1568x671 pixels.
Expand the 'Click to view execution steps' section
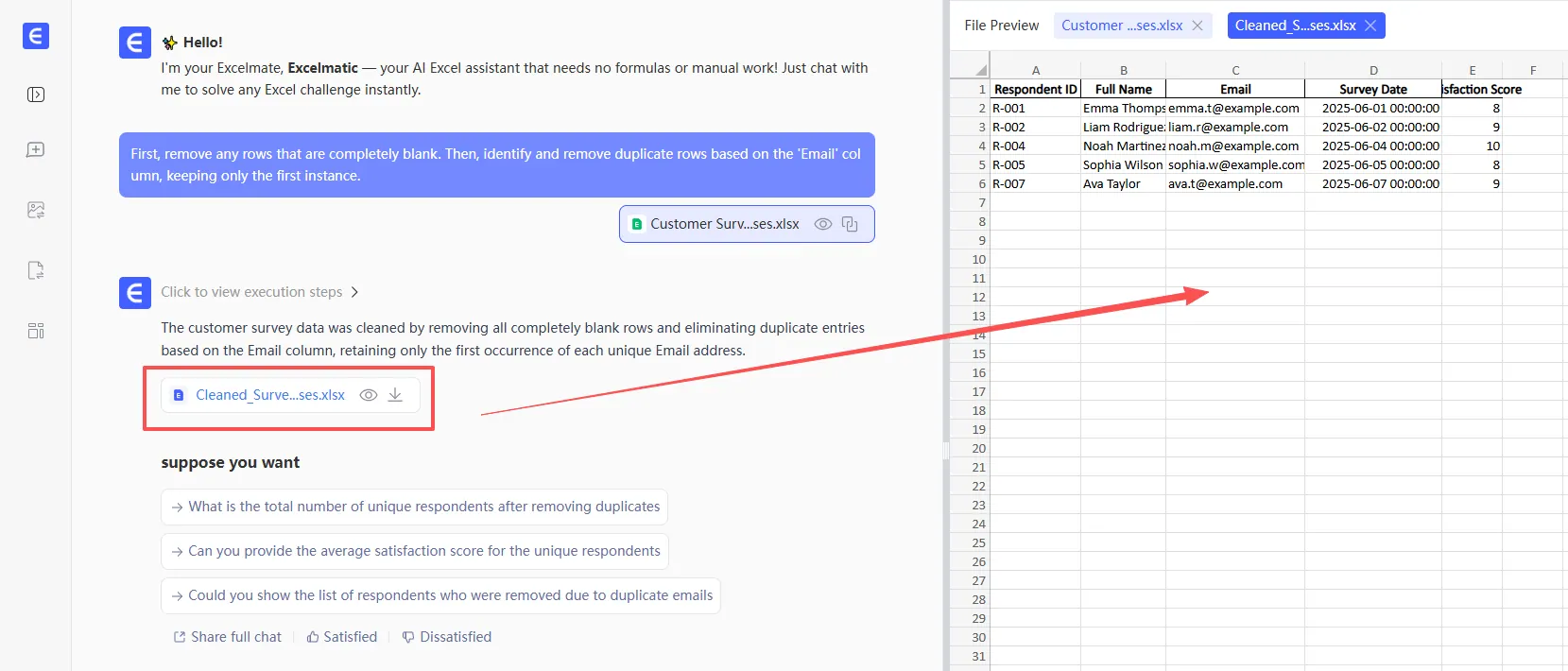click(x=260, y=292)
